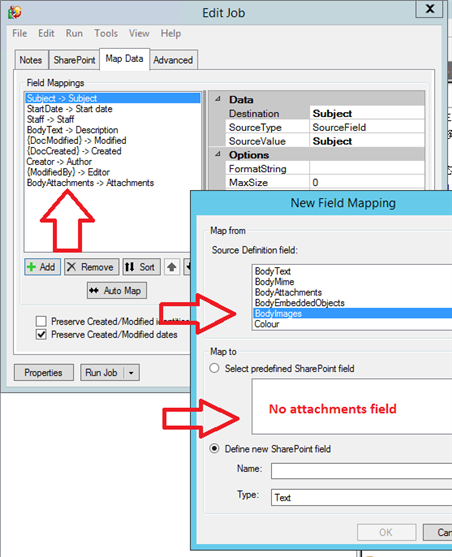Select BodyAttachments in source field list
The width and height of the screenshot is (452, 557).
click(x=288, y=292)
